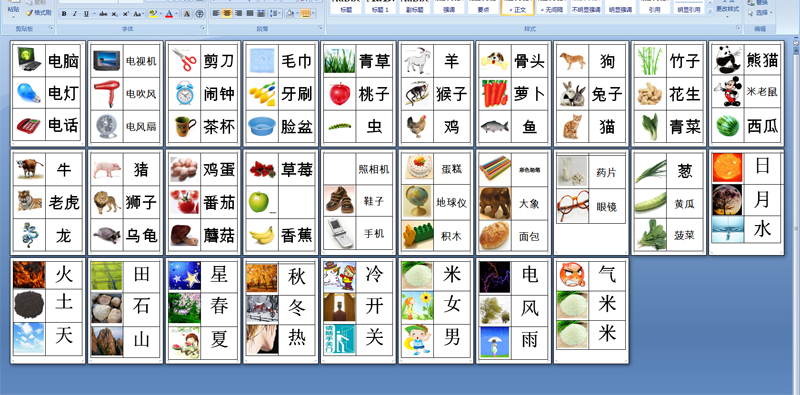Justify the paragraph text
Screen dimensions: 800x395
(x=249, y=13)
